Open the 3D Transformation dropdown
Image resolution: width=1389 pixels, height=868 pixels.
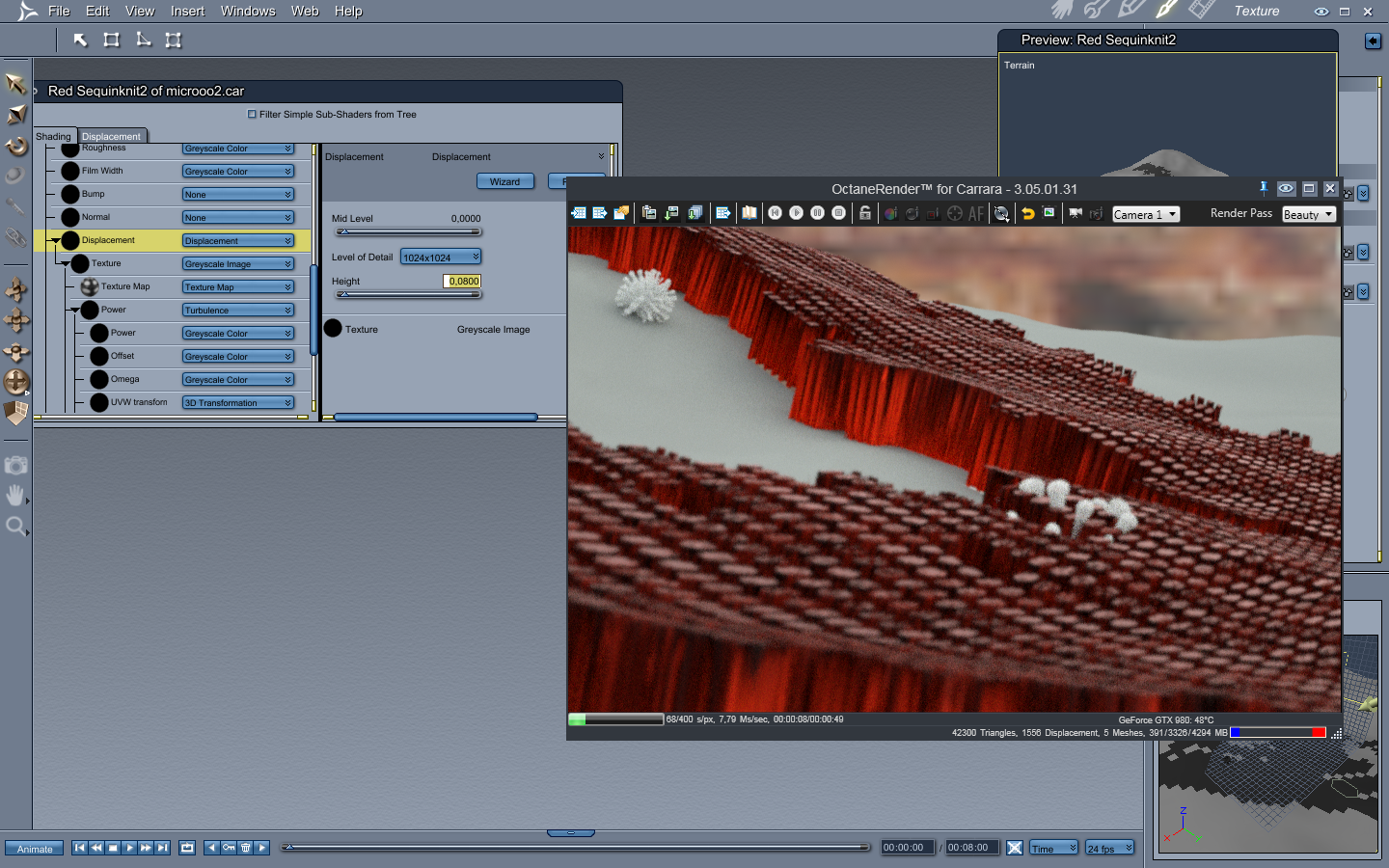coord(238,402)
